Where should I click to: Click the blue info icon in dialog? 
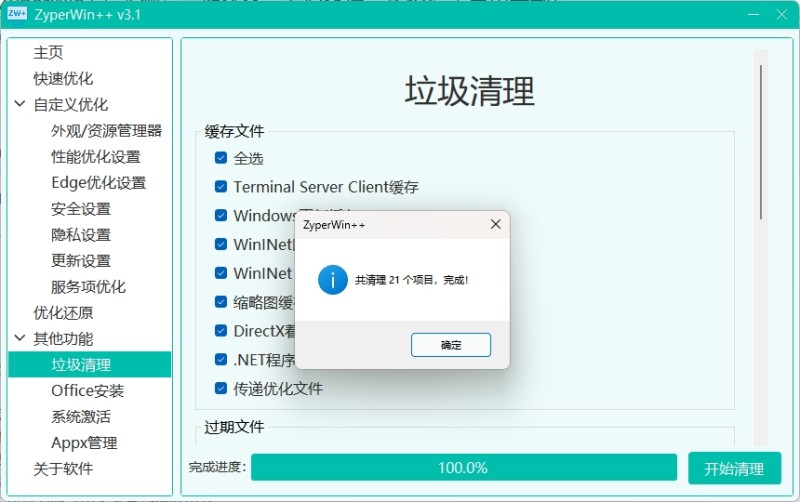click(x=332, y=280)
